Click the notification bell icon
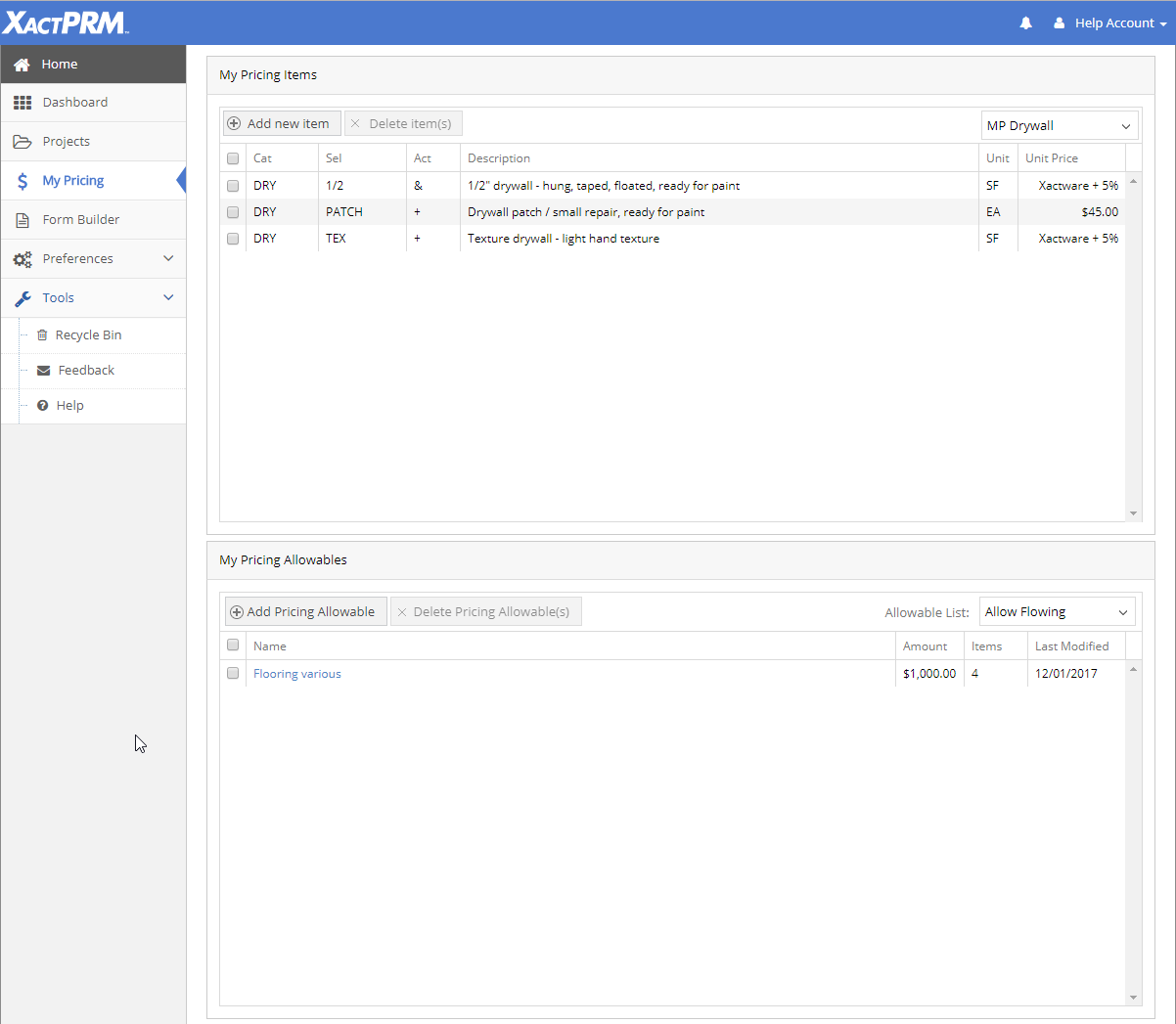 click(x=1025, y=23)
